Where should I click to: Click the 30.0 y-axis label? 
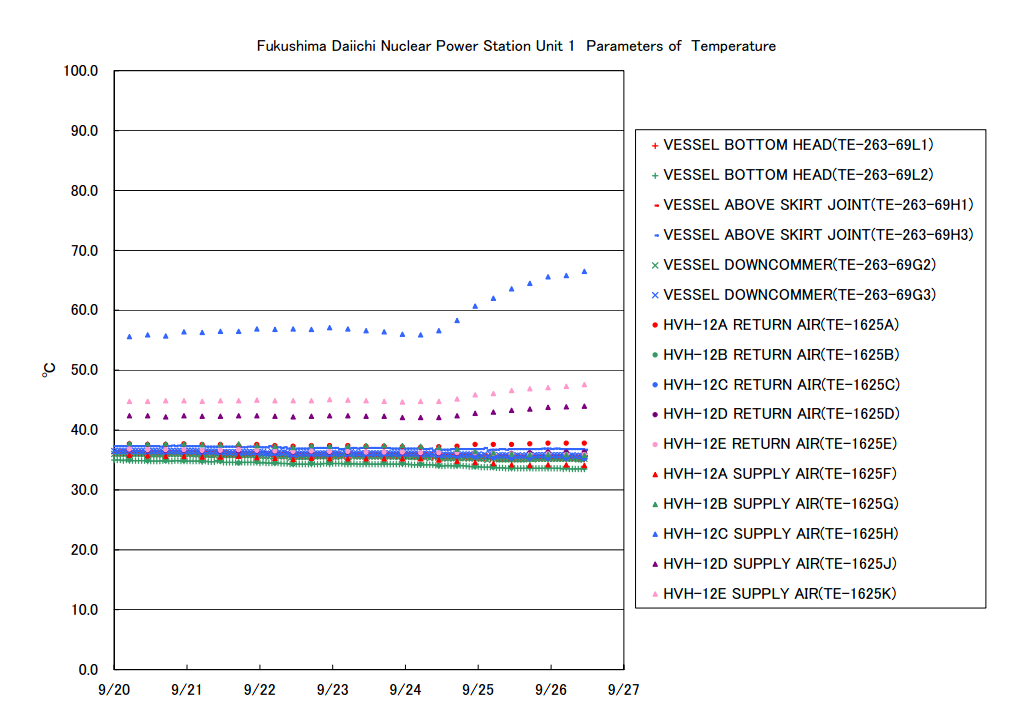click(x=84, y=490)
